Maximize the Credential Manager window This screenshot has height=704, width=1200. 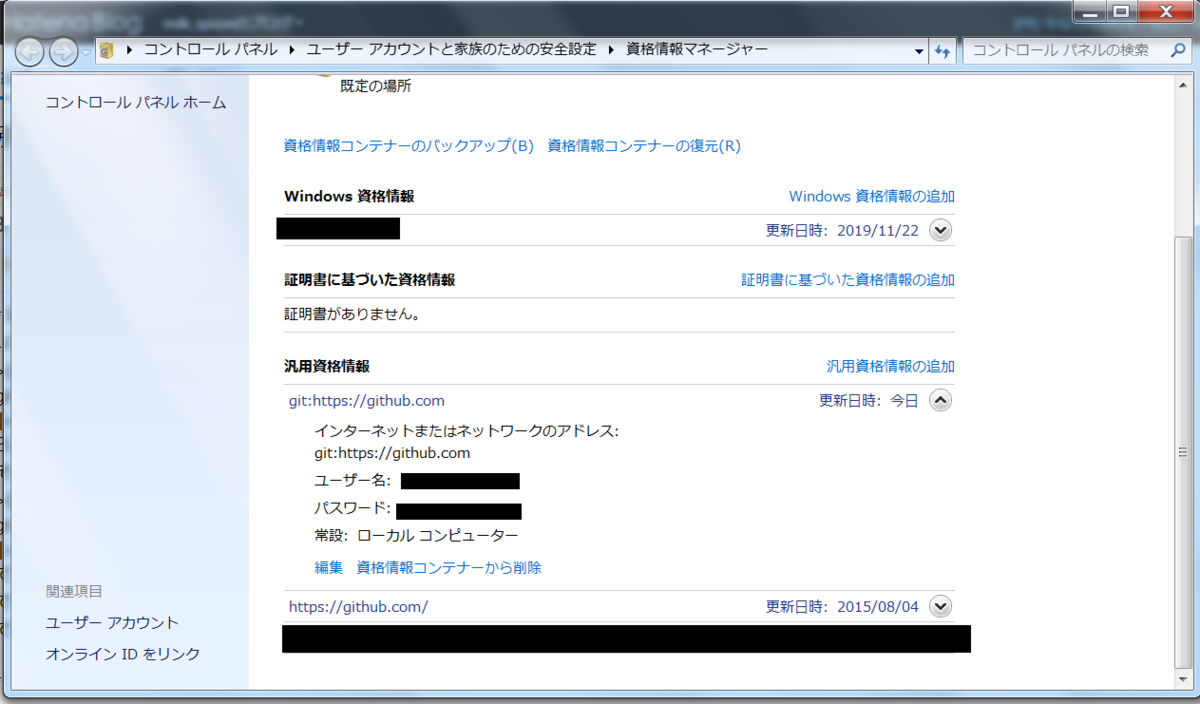pyautogui.click(x=1122, y=12)
